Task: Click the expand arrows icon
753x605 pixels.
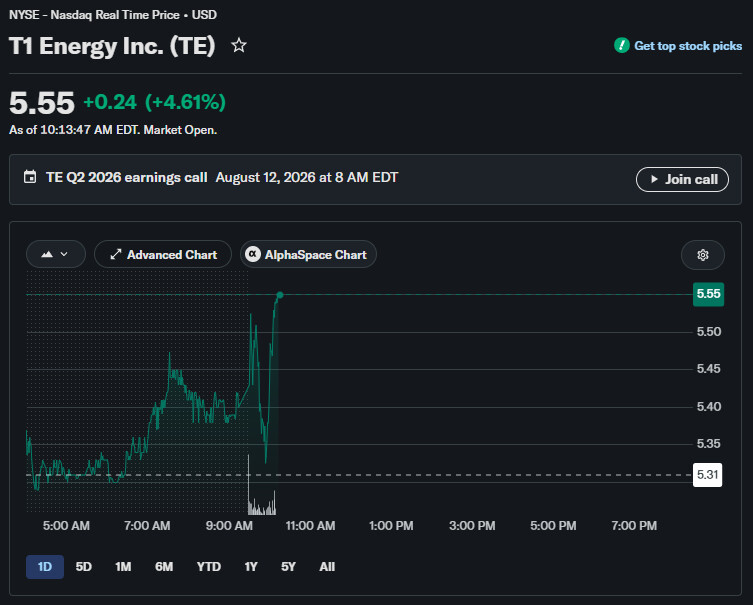Action: (116, 254)
